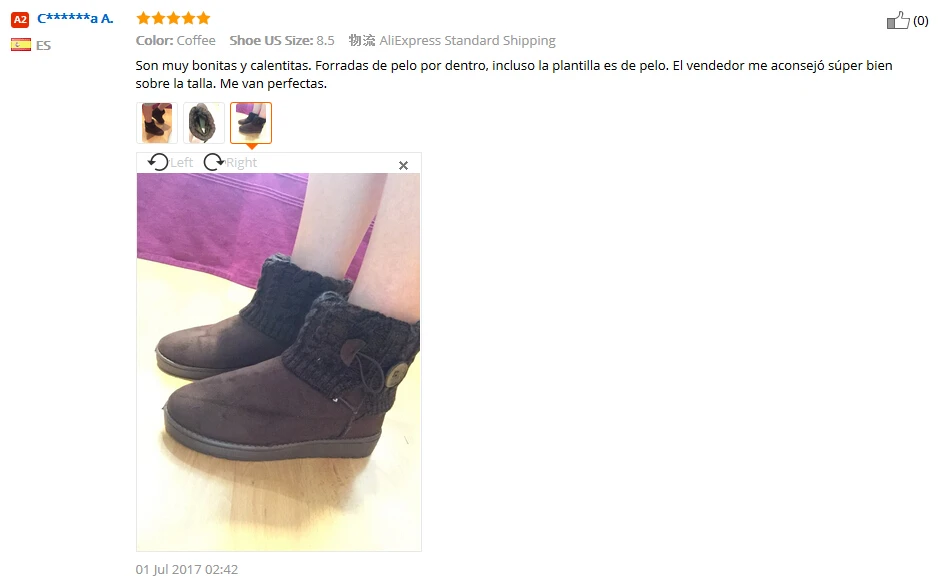Click the enlarged brown boots photo
Screen dimensions: 949x578
point(278,361)
